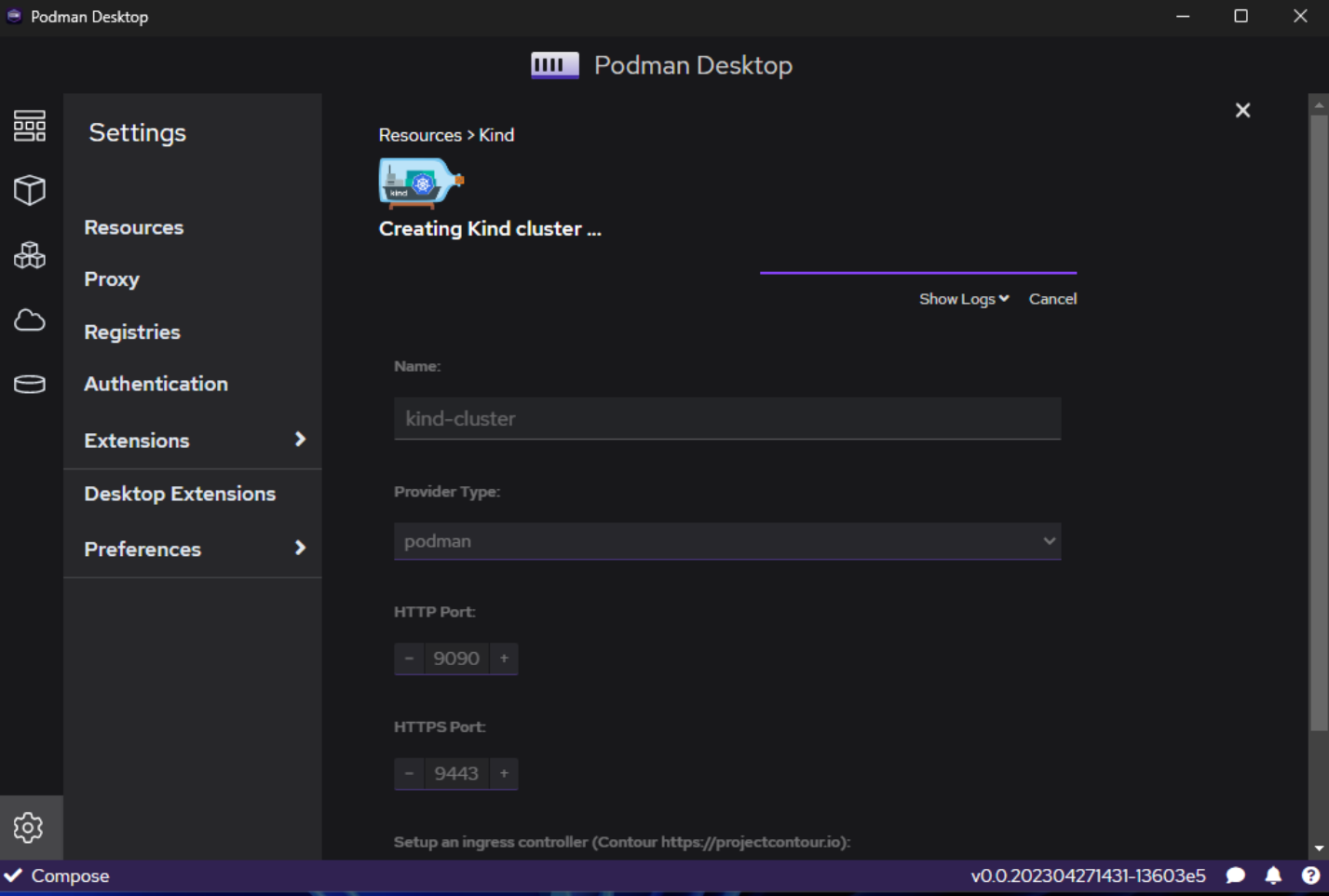Image resolution: width=1329 pixels, height=896 pixels.
Task: Increase the HTTP Port with the plus button
Action: click(503, 658)
